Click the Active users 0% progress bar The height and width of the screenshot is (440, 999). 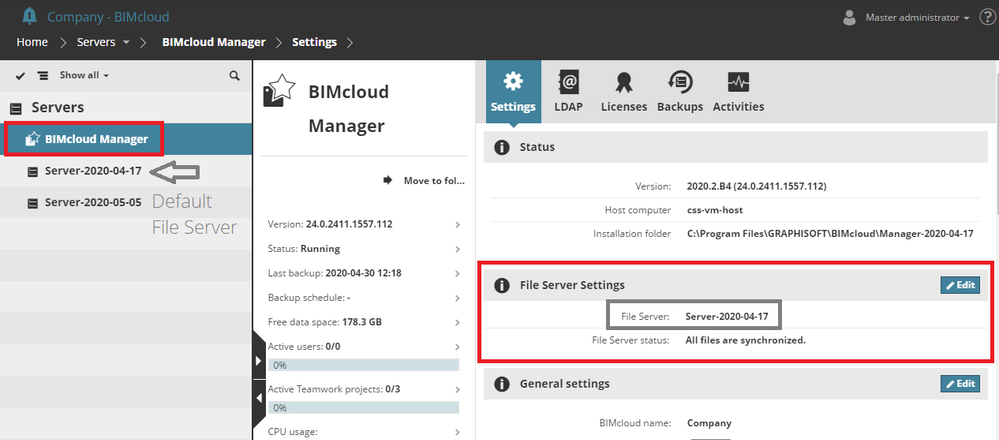[x=363, y=365]
